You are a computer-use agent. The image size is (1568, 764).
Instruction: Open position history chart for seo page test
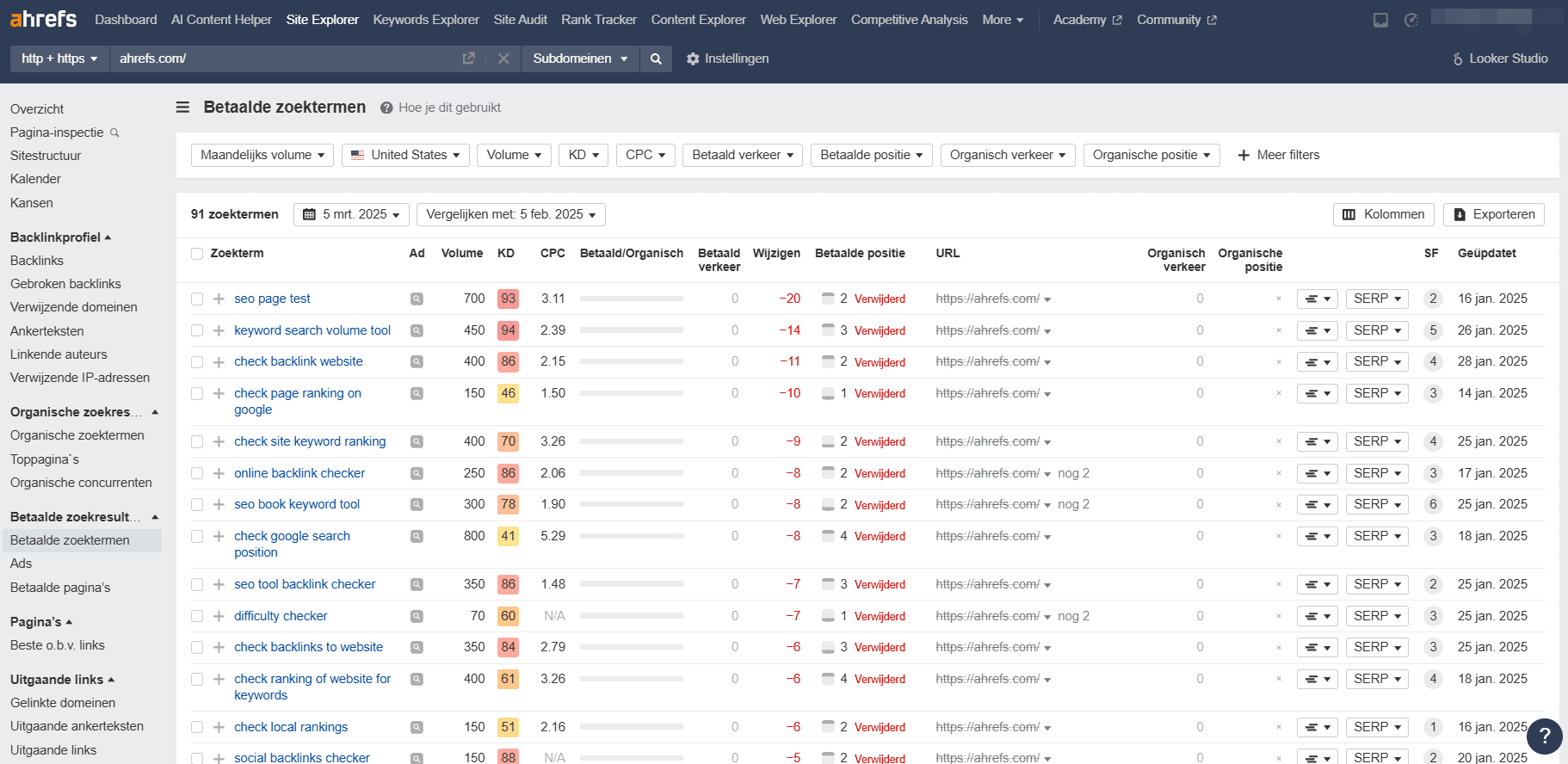coord(1317,299)
